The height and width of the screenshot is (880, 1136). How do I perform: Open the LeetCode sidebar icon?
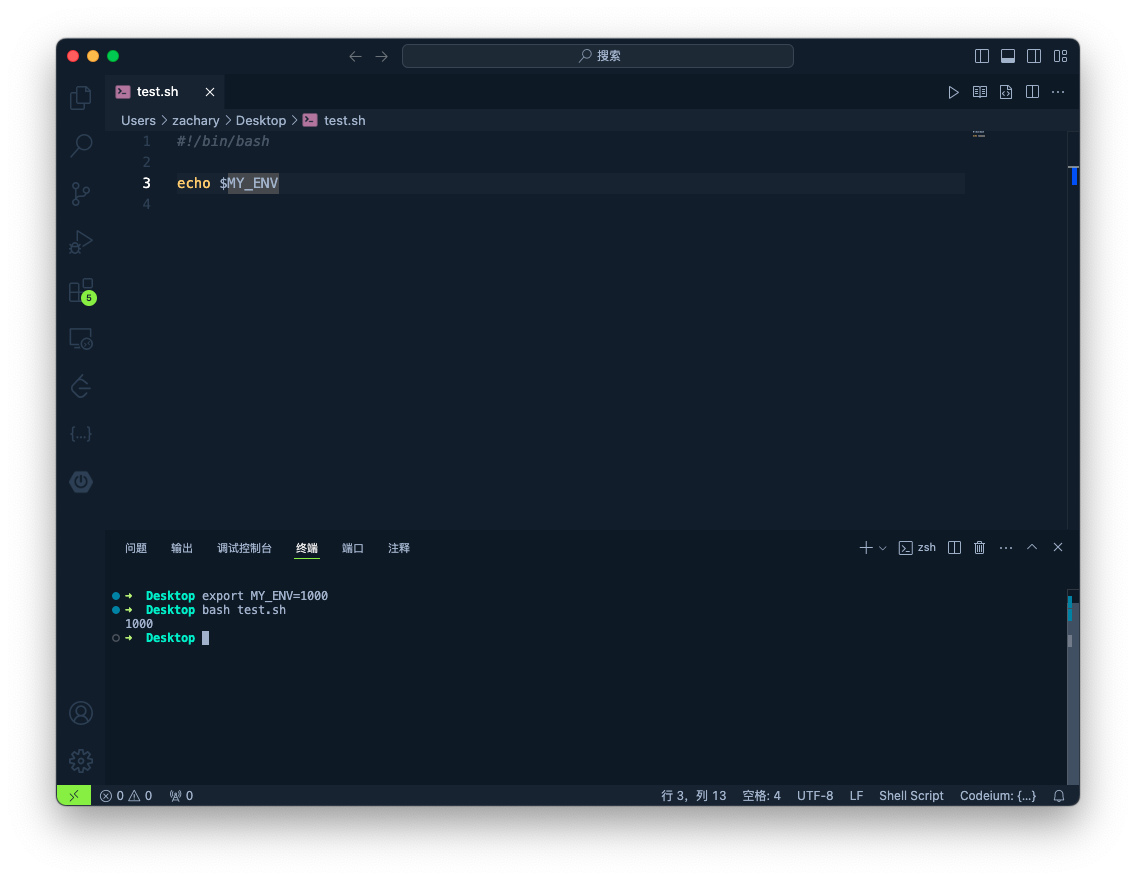80,386
